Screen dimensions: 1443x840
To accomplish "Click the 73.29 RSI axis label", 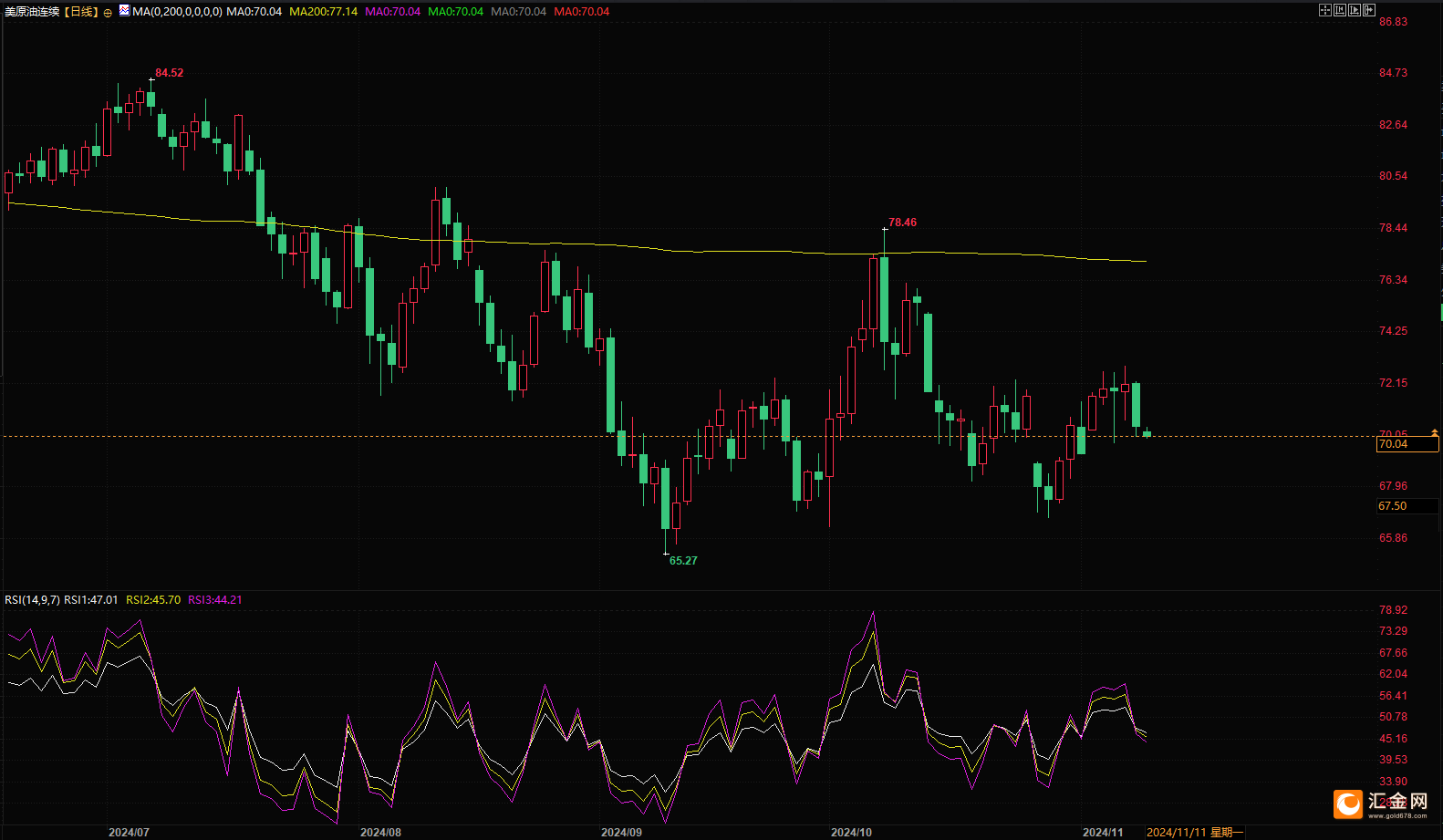I will click(x=1393, y=631).
